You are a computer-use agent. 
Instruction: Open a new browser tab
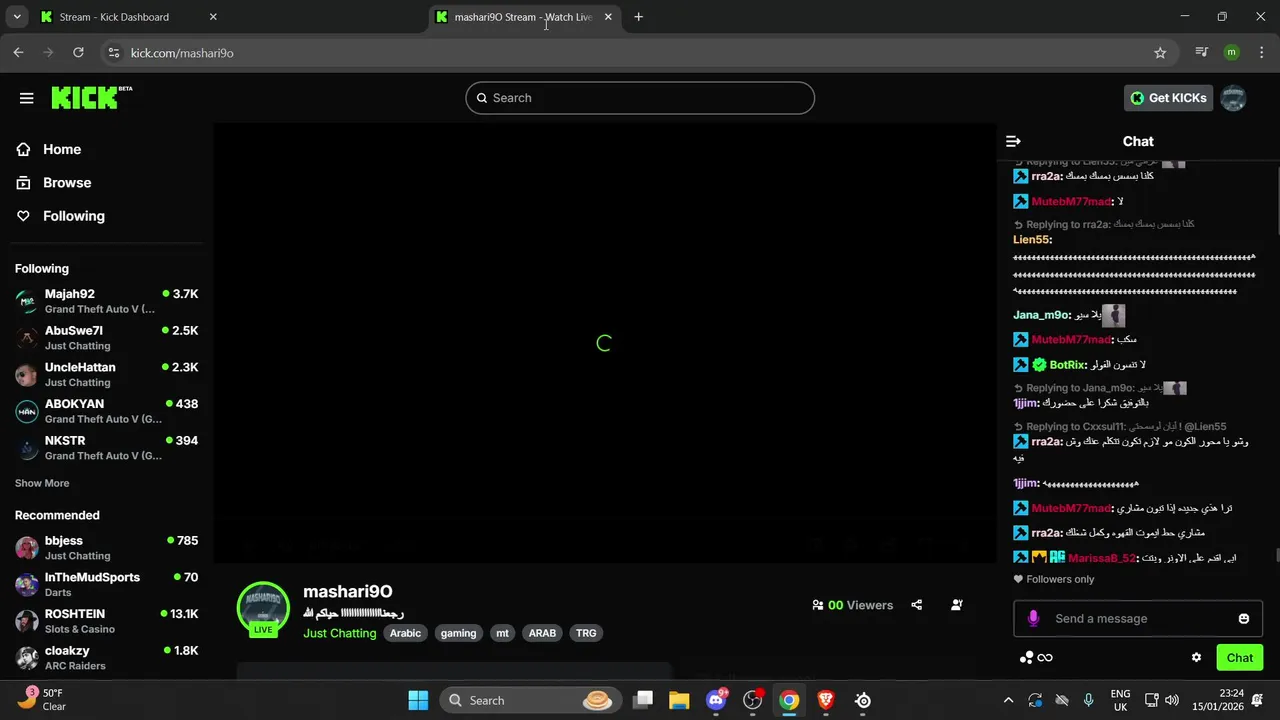tap(639, 17)
